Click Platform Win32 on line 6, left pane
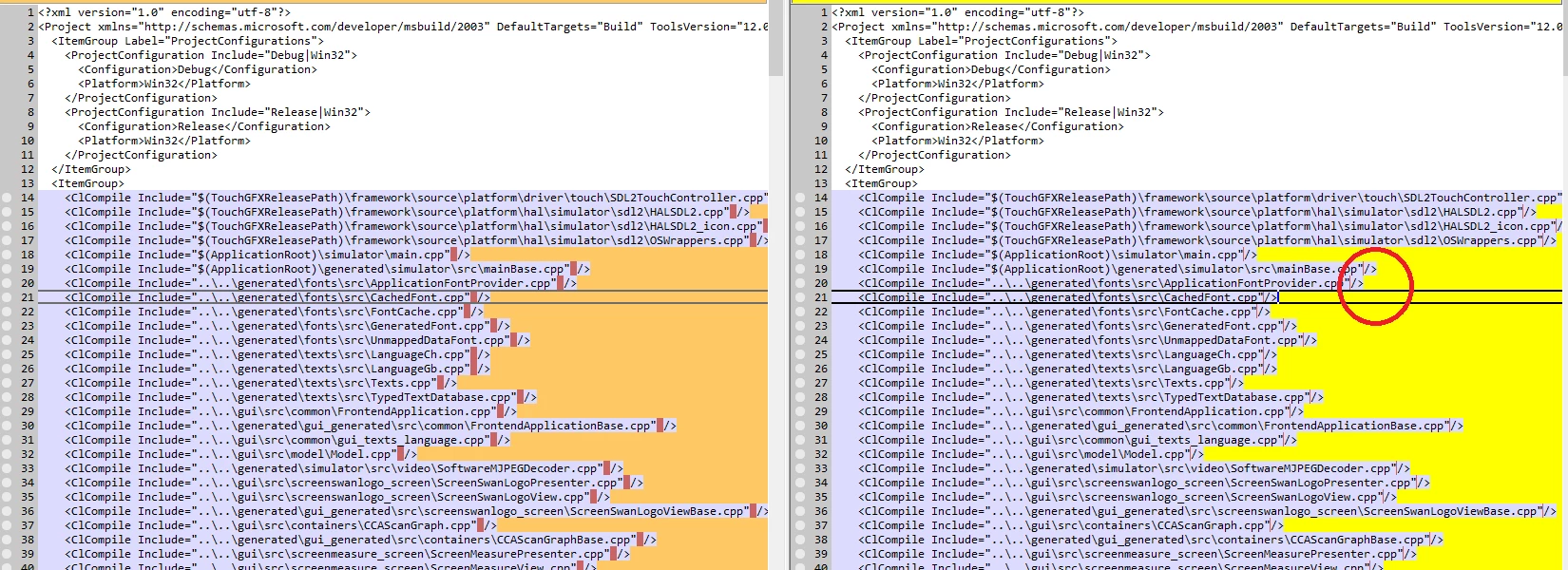Image resolution: width=1568 pixels, height=570 pixels. coord(164,84)
